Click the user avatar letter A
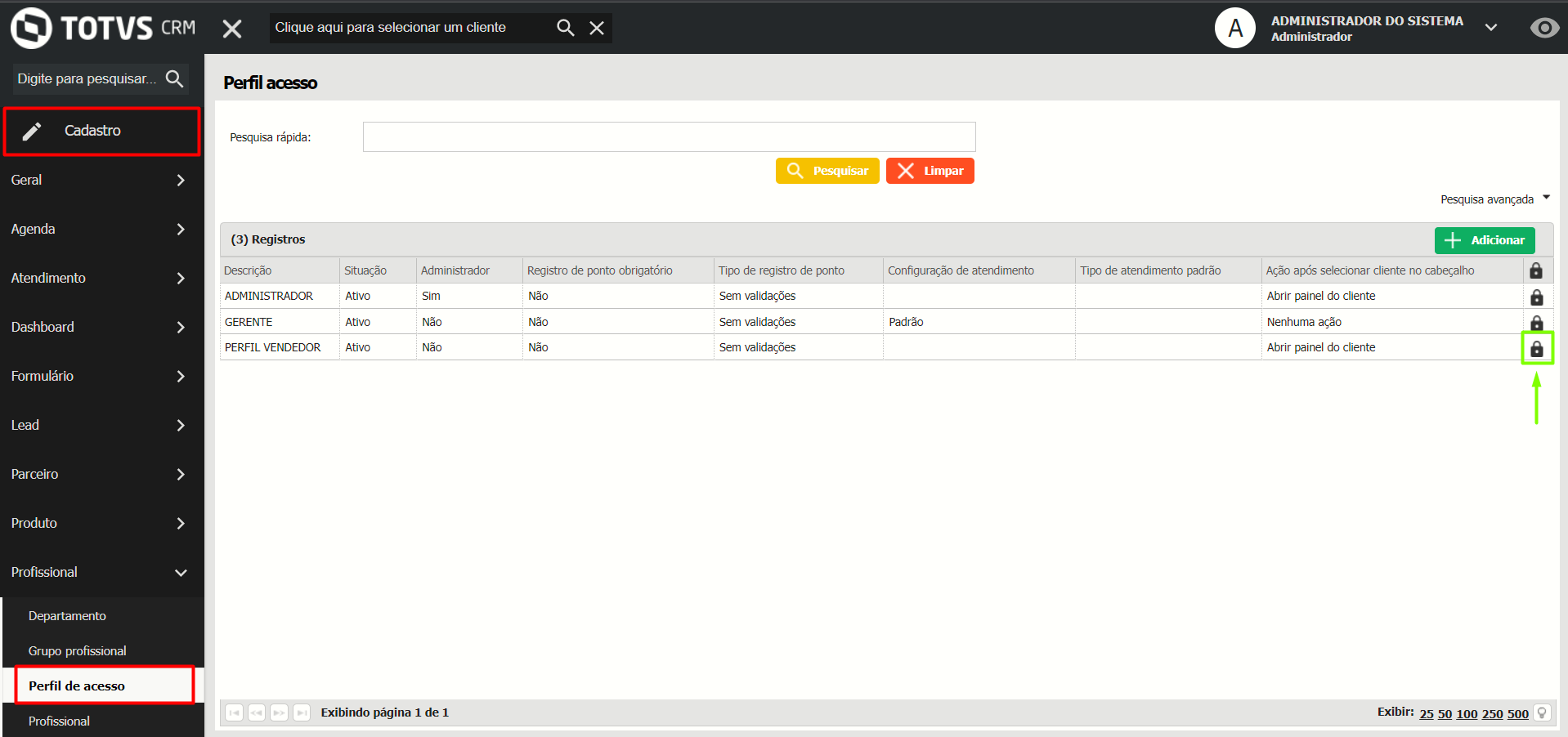This screenshot has width=1568, height=737. coord(1234,28)
